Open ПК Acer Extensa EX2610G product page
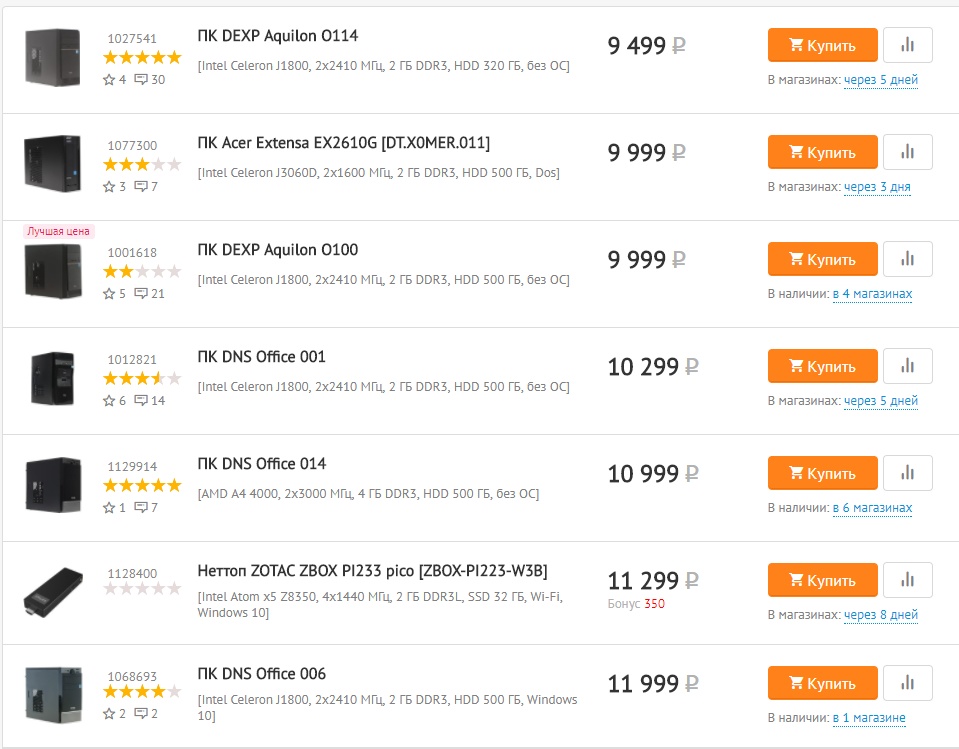This screenshot has width=959, height=749. [x=343, y=143]
